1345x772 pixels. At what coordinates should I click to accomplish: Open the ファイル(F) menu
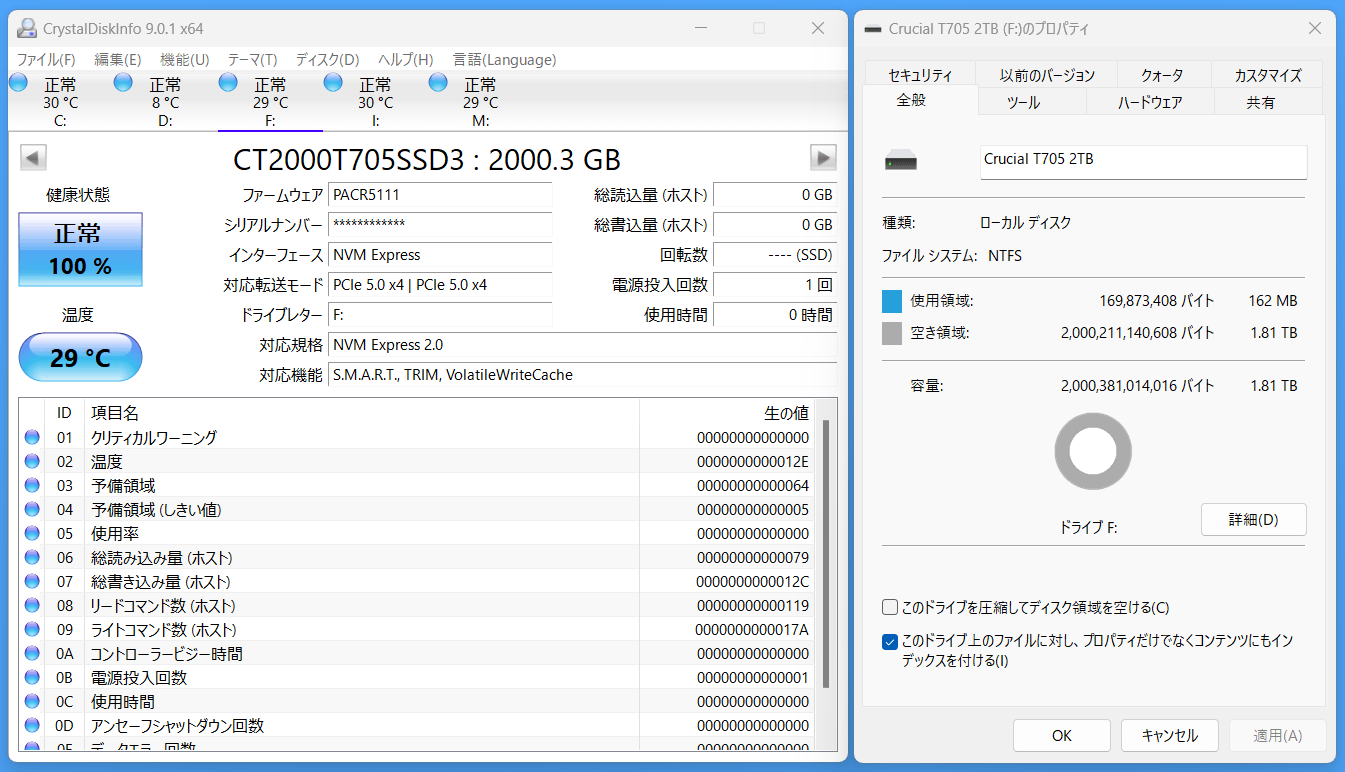[x=46, y=60]
